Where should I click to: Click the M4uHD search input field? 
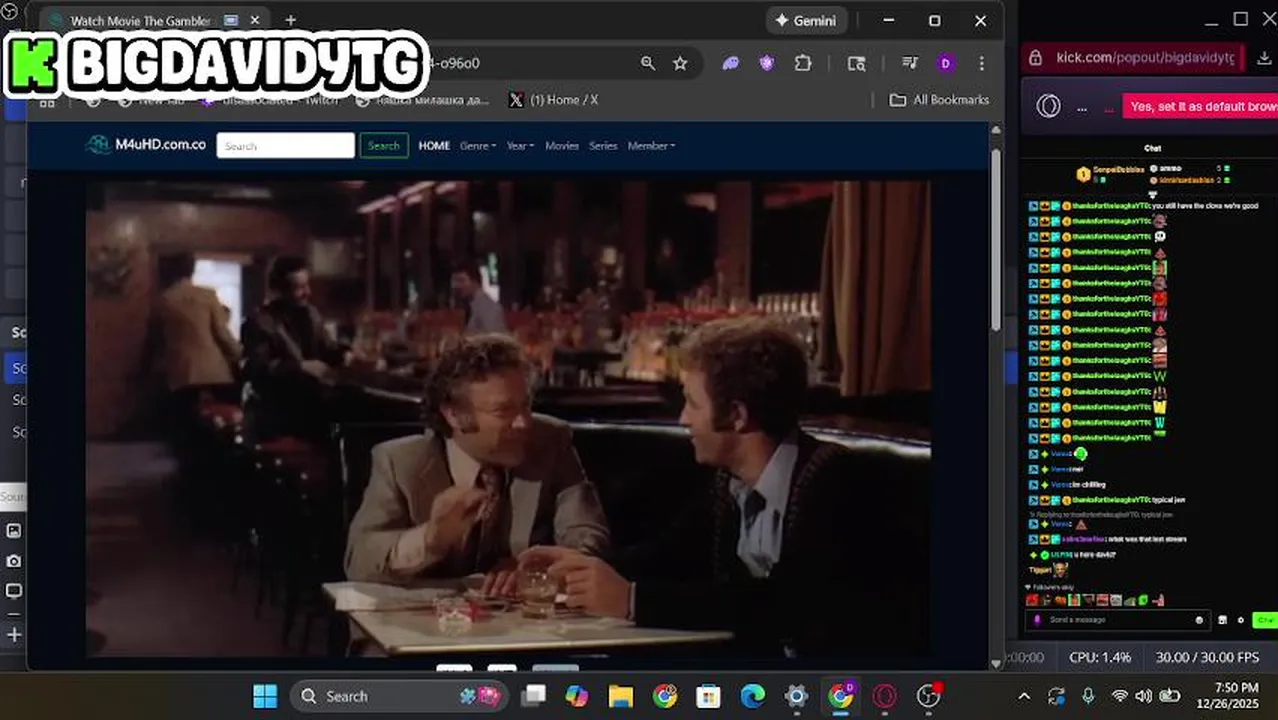tap(286, 145)
